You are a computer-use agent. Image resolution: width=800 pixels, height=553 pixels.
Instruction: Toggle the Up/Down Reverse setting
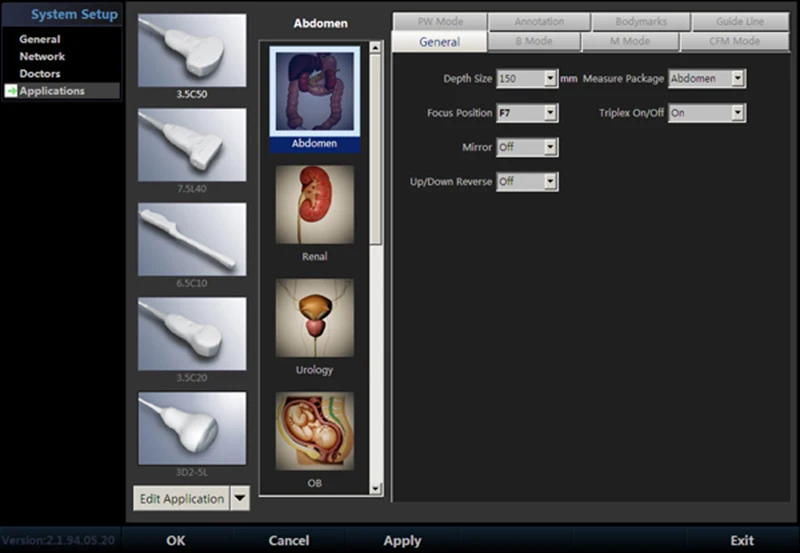pyautogui.click(x=527, y=182)
